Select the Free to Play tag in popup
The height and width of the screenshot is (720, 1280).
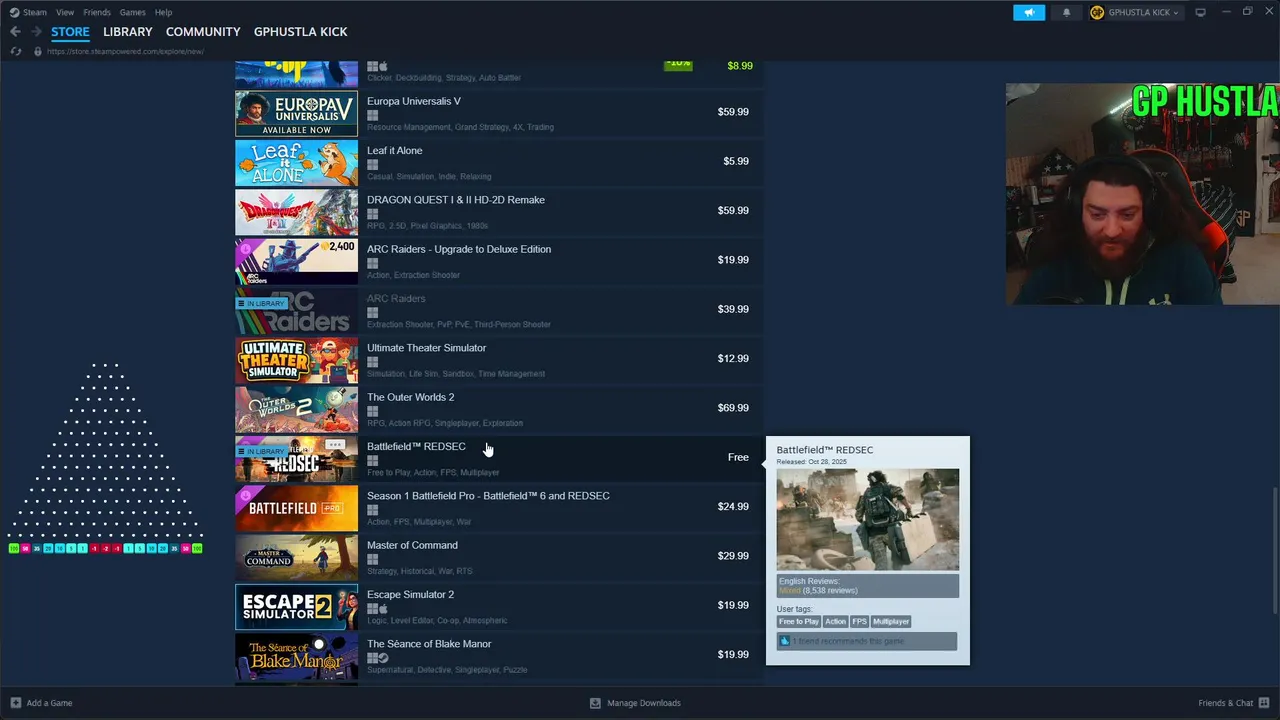pos(799,621)
